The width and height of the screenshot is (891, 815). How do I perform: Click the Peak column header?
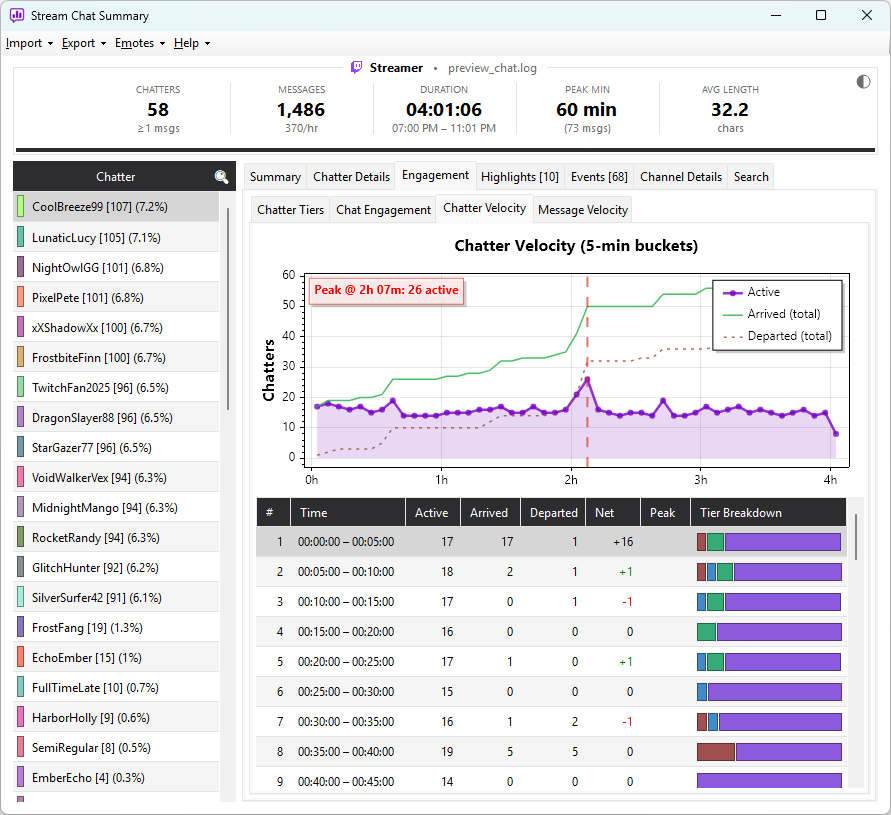pyautogui.click(x=665, y=513)
